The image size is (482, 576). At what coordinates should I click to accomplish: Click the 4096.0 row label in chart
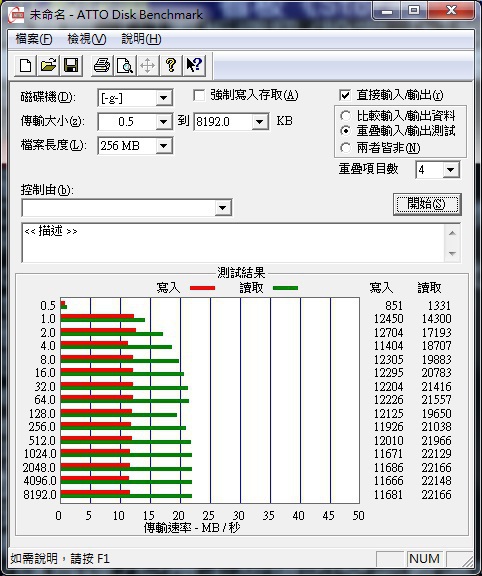pos(40,481)
